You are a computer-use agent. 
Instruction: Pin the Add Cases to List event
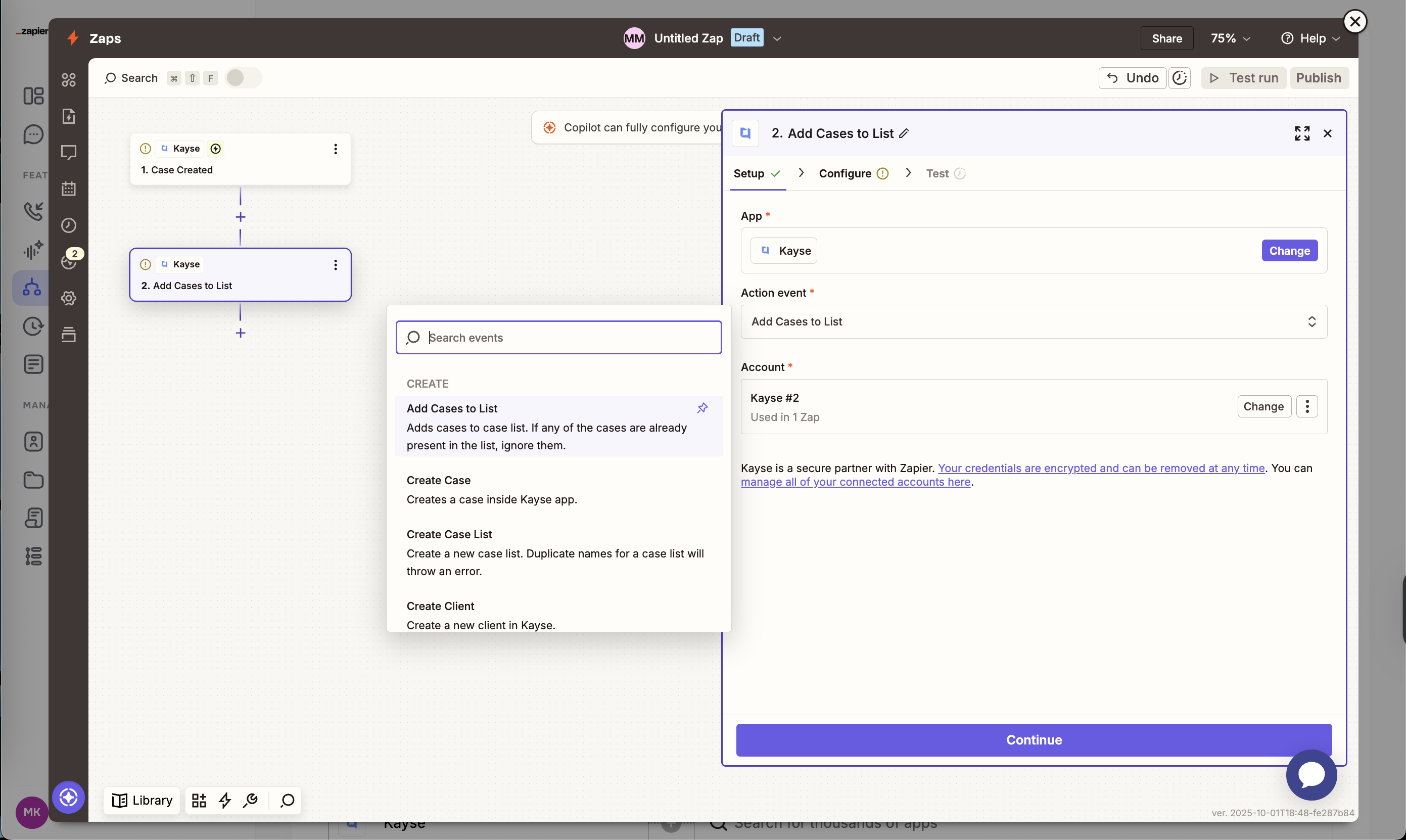click(702, 407)
